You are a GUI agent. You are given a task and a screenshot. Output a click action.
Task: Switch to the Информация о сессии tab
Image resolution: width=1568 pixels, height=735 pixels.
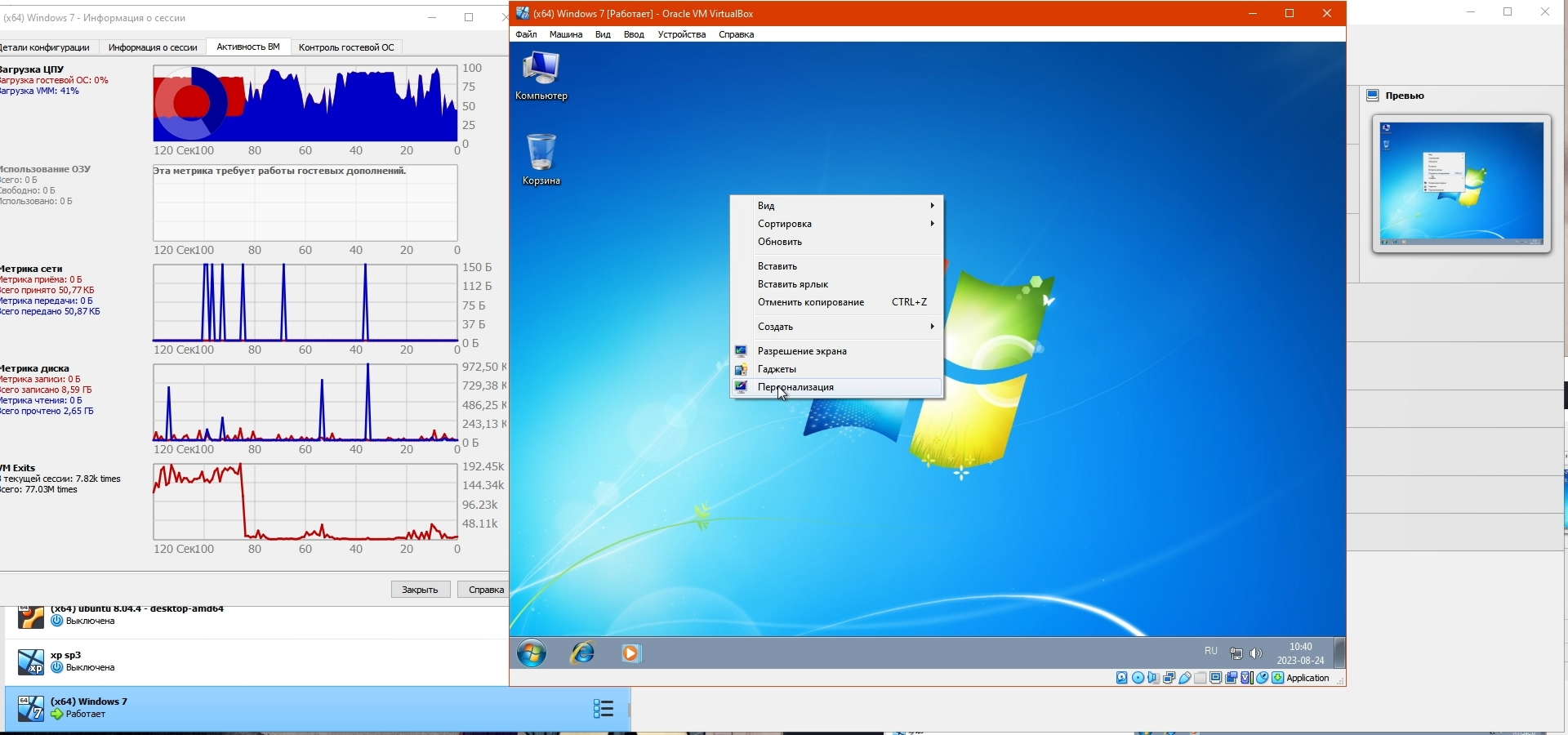click(153, 47)
